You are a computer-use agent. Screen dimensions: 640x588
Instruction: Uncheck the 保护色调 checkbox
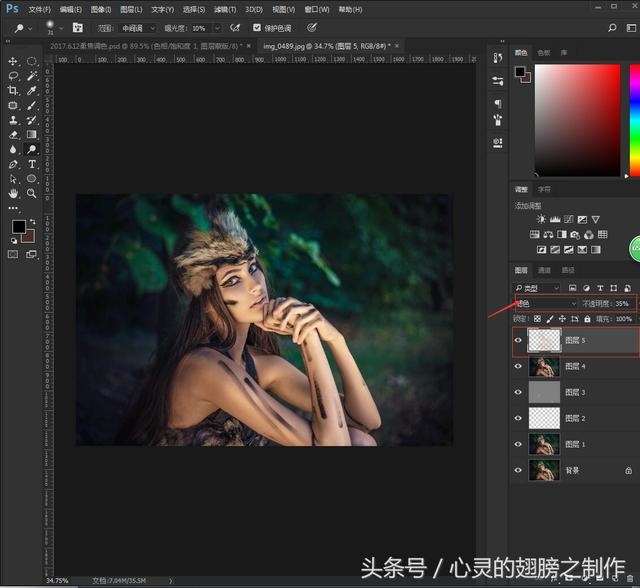(x=257, y=28)
